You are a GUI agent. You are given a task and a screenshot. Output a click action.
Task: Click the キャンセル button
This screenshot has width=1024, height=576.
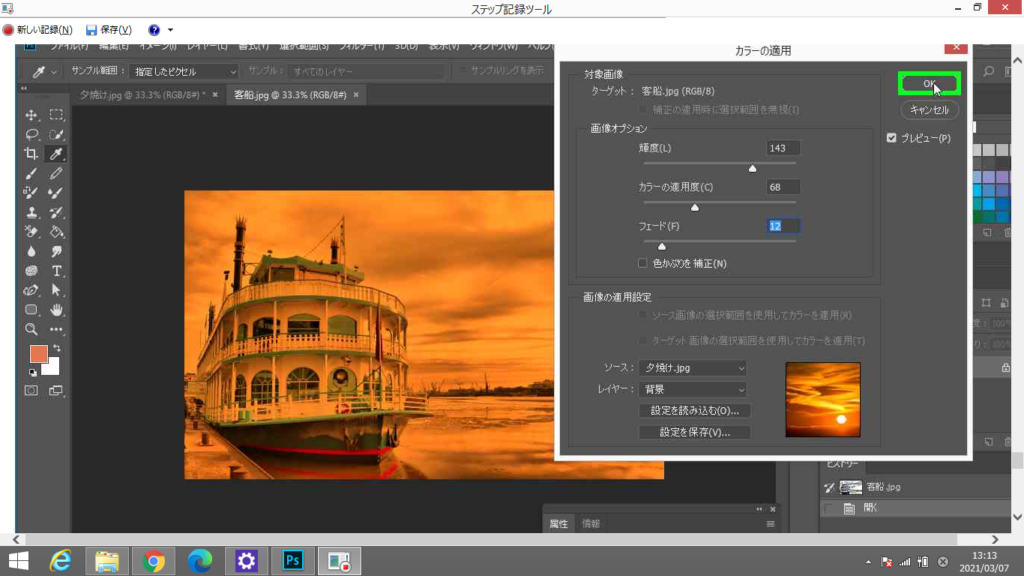(929, 110)
